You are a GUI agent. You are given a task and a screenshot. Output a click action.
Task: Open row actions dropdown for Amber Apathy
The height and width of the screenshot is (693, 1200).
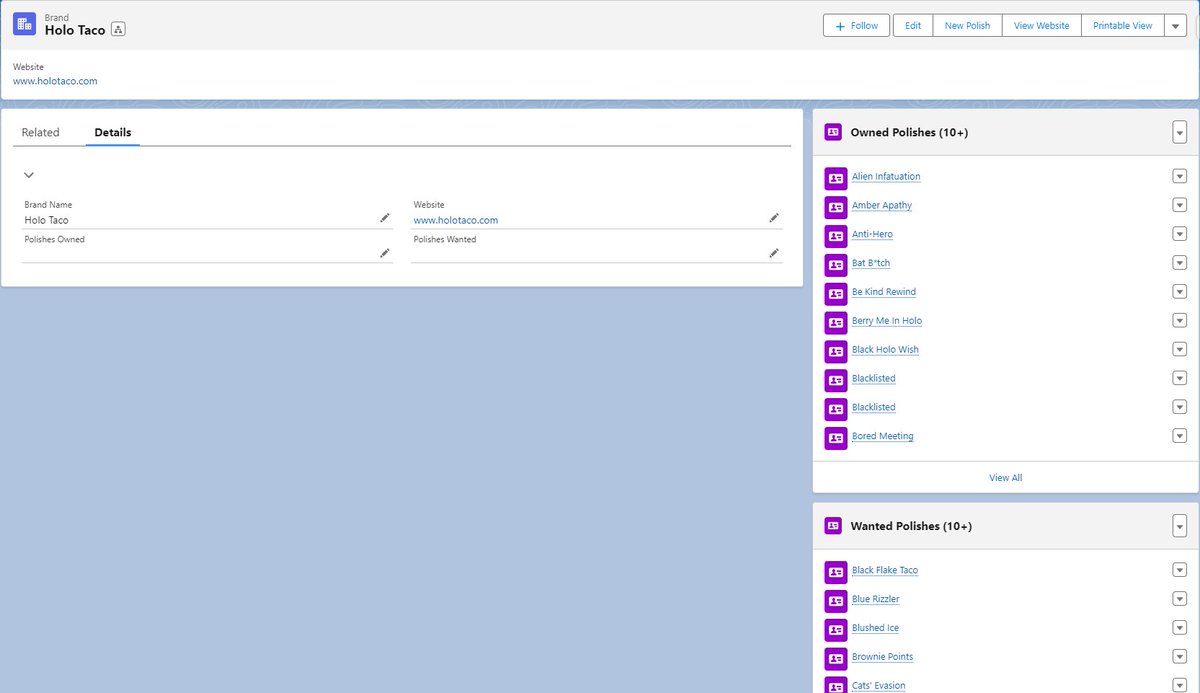tap(1179, 205)
